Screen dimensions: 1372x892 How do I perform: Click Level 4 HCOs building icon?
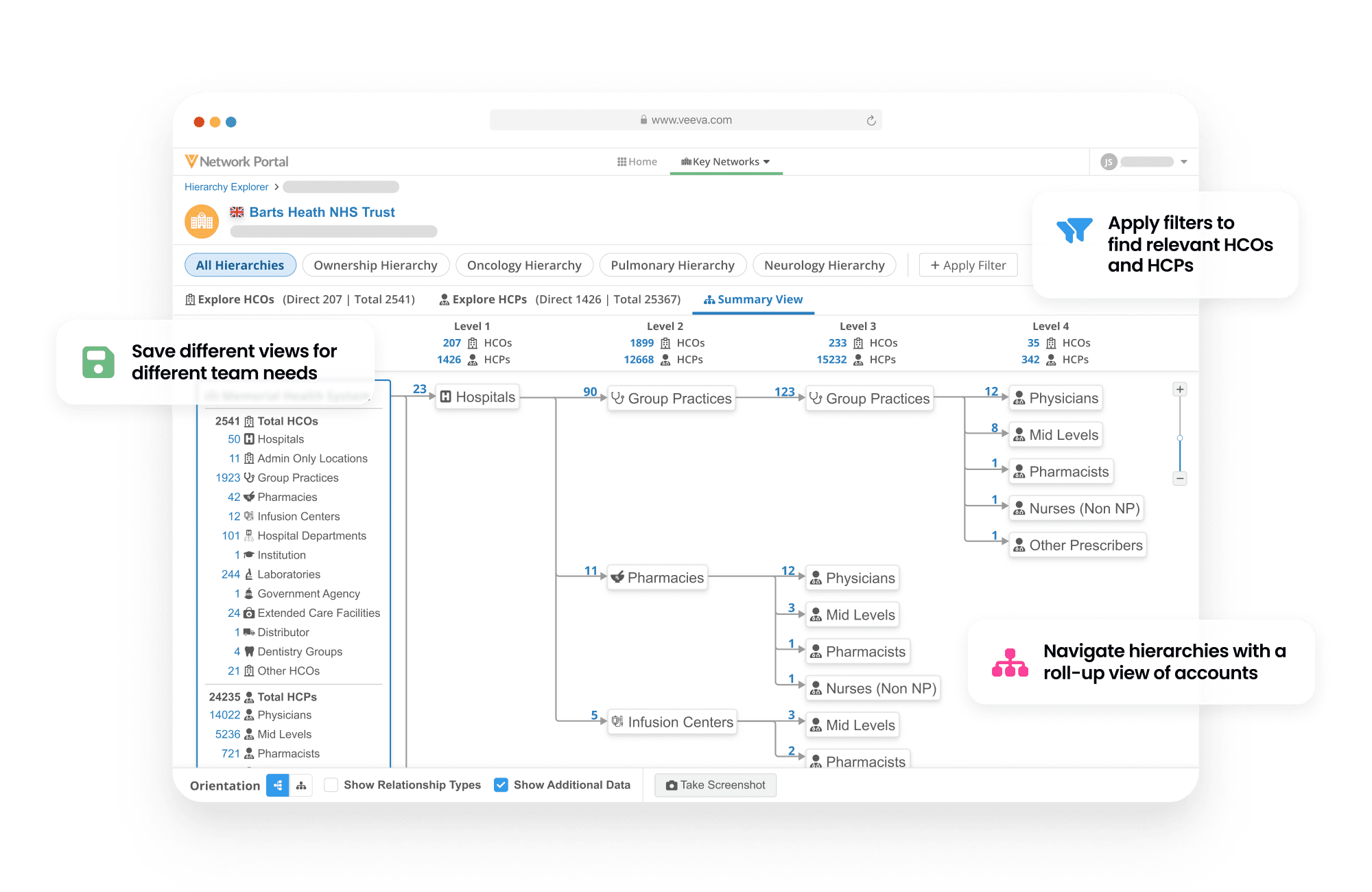tap(1051, 343)
